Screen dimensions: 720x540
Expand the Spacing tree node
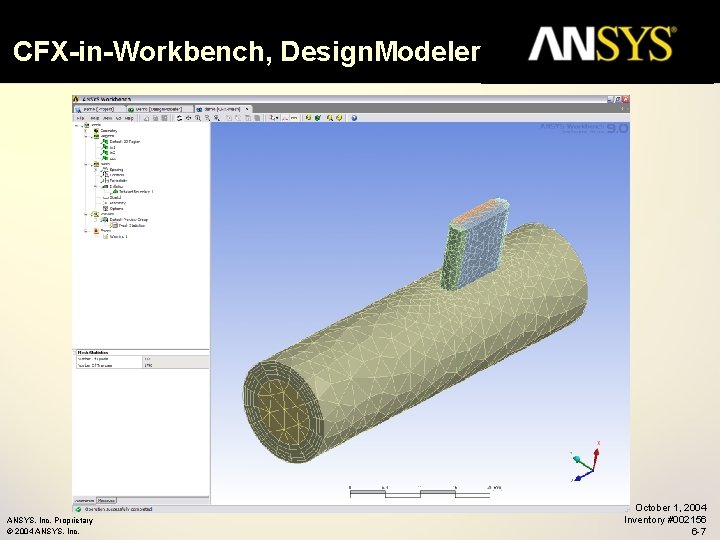tap(96, 170)
